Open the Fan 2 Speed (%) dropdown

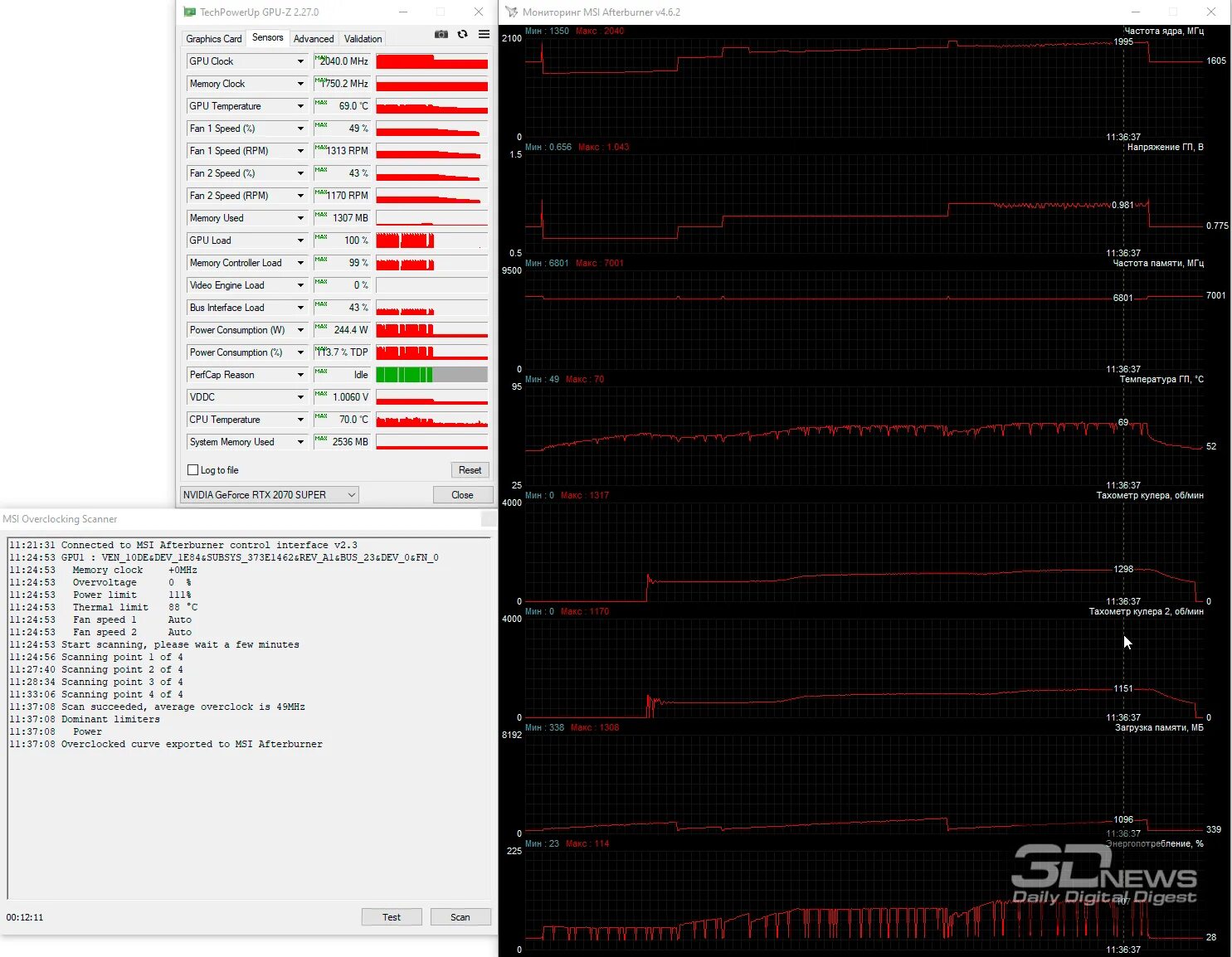[300, 173]
